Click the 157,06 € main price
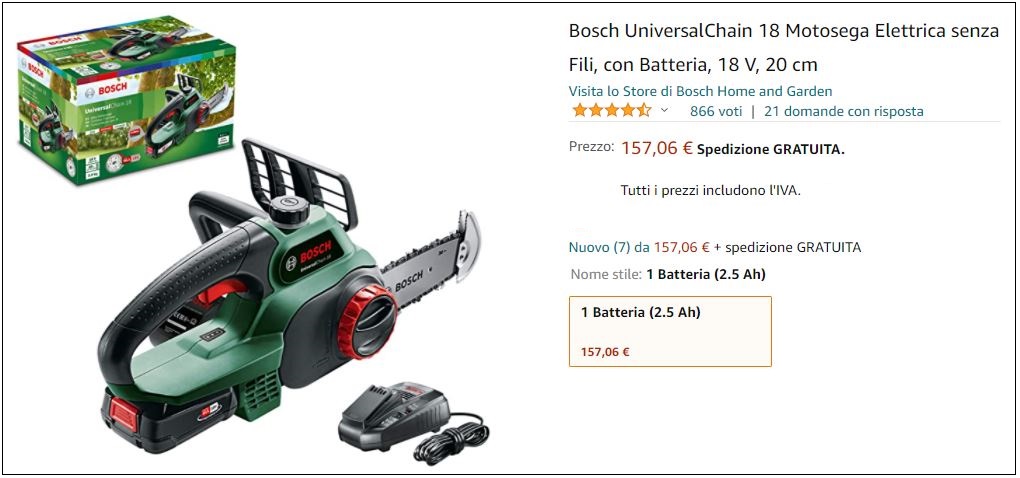The width and height of the screenshot is (1020, 478). coord(657,148)
